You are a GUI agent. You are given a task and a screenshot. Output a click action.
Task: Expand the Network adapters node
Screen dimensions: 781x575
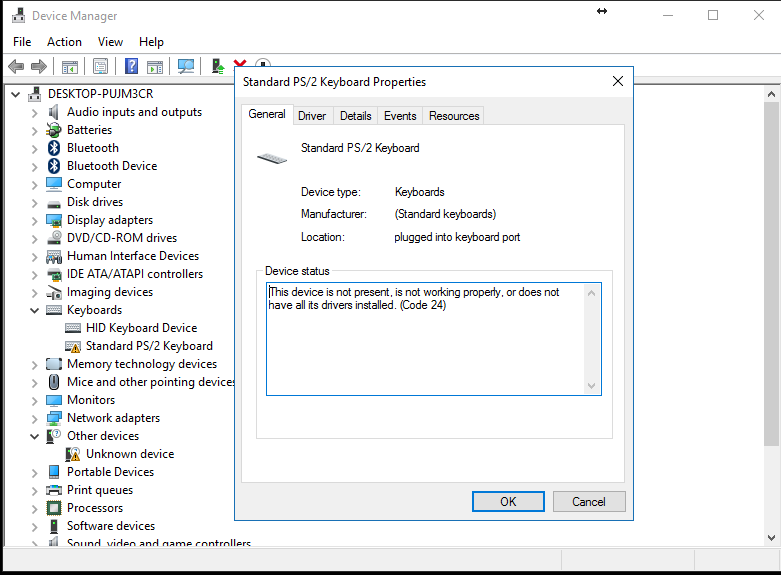[35, 418]
